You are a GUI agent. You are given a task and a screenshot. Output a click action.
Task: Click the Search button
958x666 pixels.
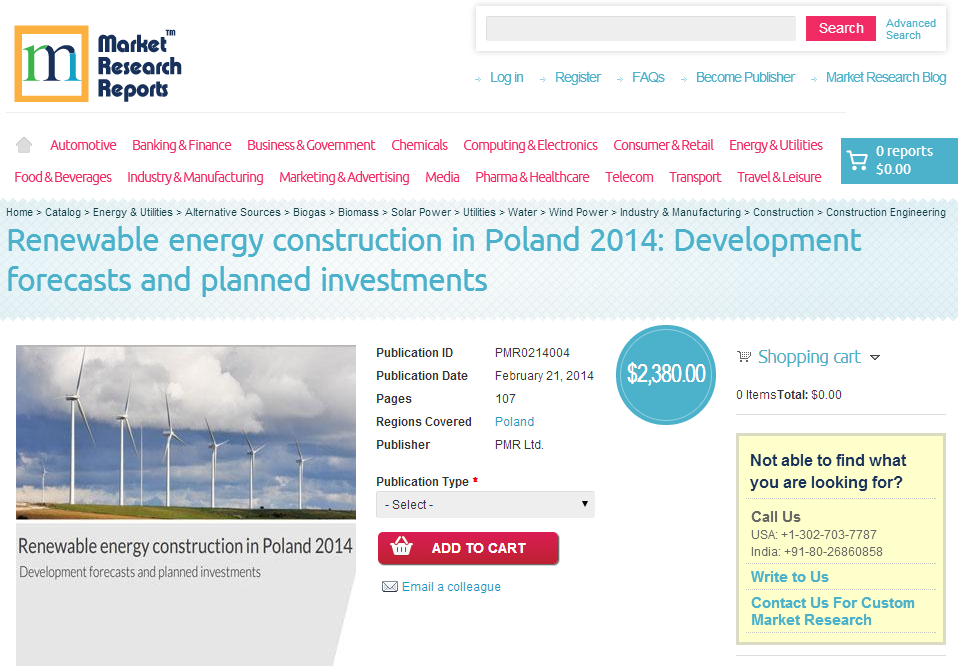(841, 28)
